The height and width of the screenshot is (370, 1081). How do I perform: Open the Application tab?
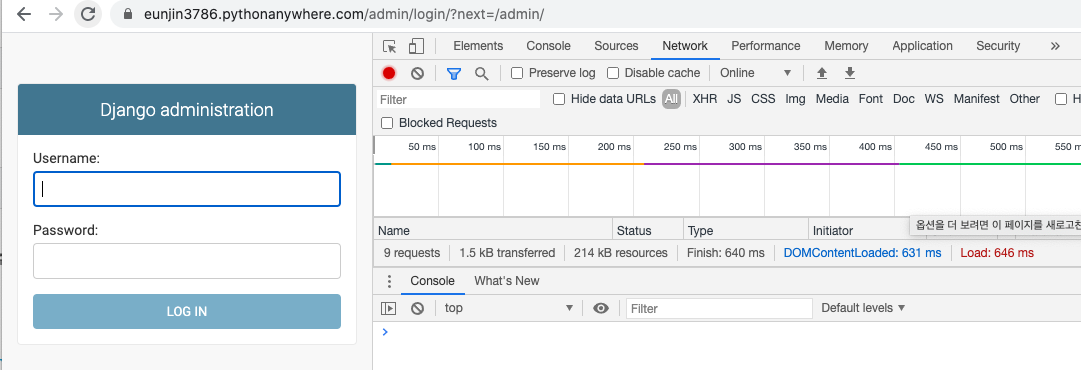coord(922,46)
